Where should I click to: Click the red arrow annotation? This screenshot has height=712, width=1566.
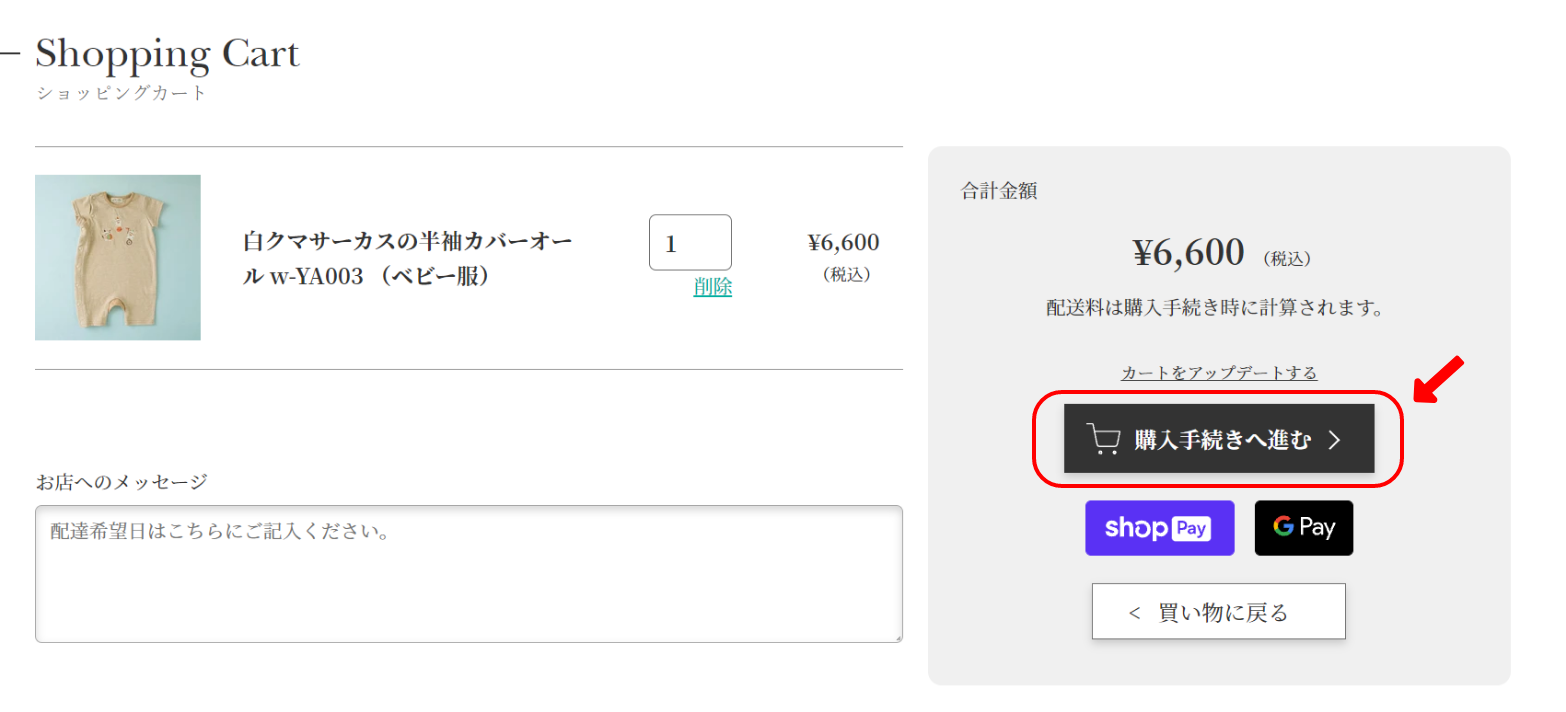pos(1438,380)
